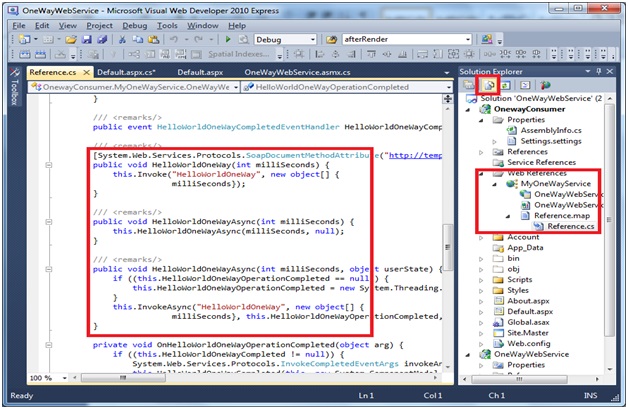Click the Find in Files icon beside afterRender
This screenshot has width=628, height=409.
331,39
